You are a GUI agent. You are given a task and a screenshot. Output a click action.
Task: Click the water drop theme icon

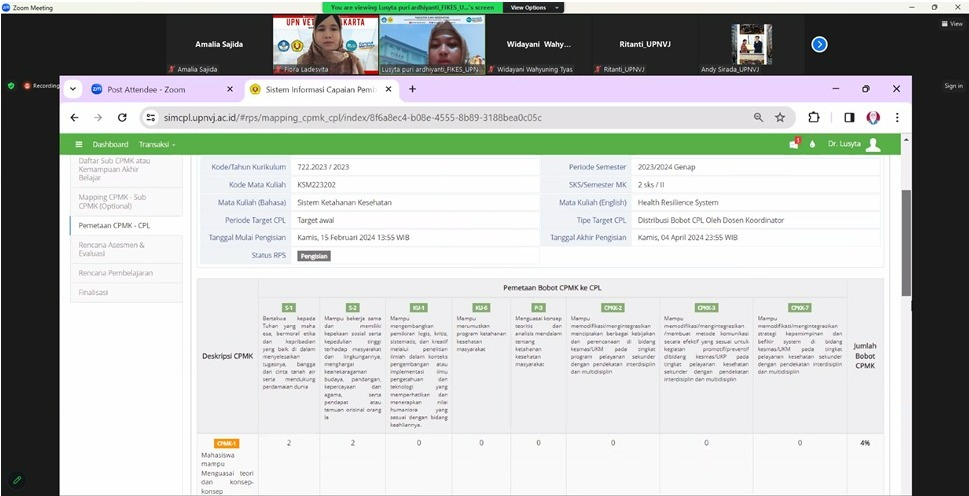(812, 145)
